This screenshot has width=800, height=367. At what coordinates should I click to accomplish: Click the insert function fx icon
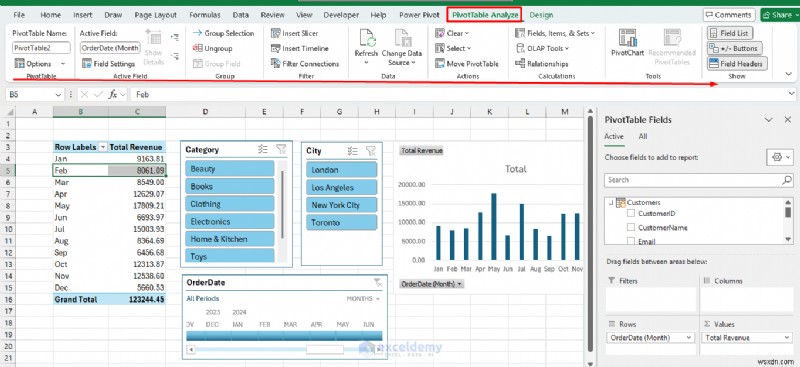coord(113,94)
